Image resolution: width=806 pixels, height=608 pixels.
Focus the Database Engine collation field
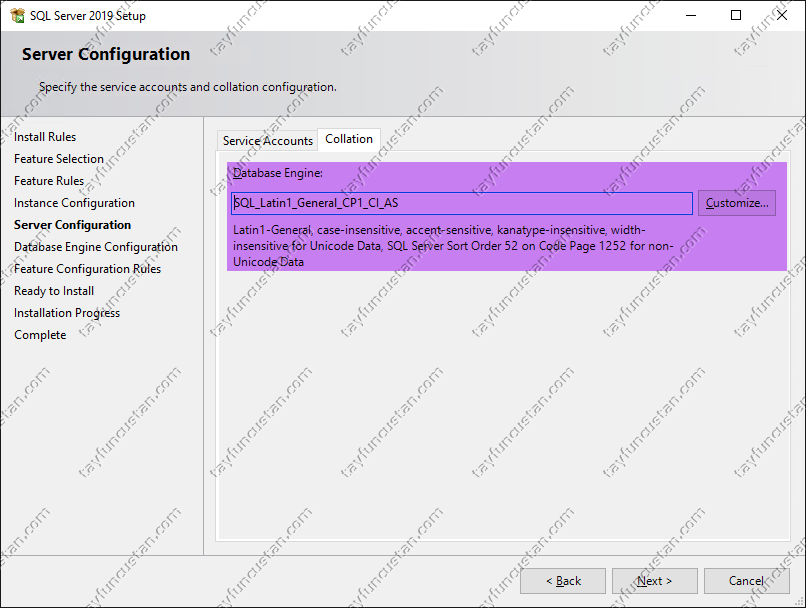tap(462, 203)
